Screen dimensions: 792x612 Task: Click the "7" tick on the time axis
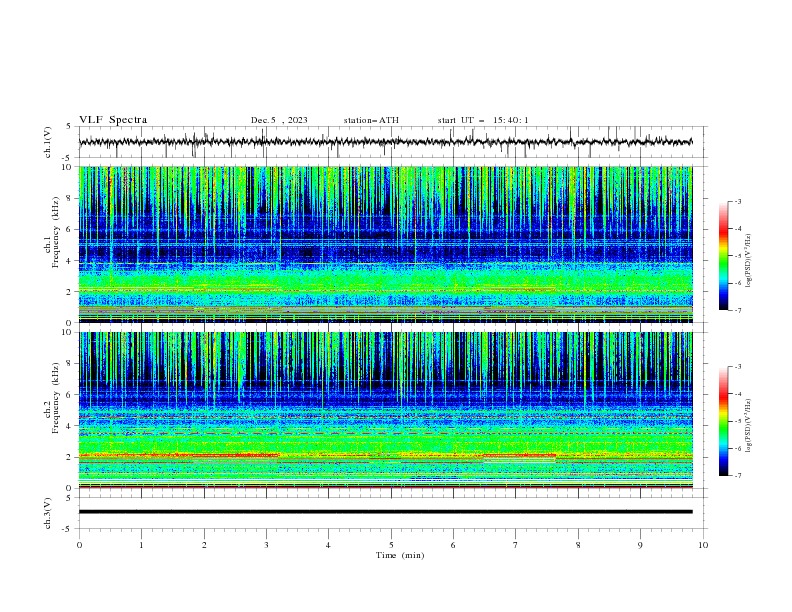click(x=516, y=545)
